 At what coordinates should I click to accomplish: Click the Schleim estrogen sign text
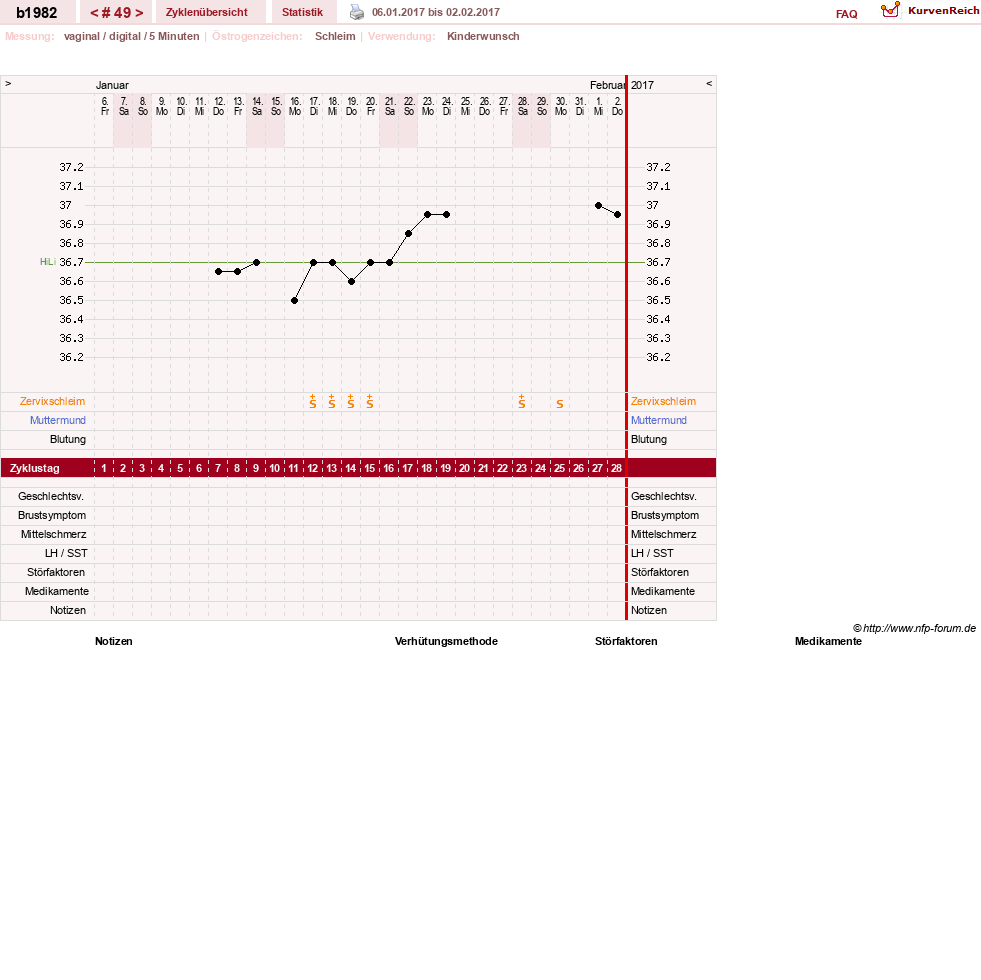coord(335,36)
